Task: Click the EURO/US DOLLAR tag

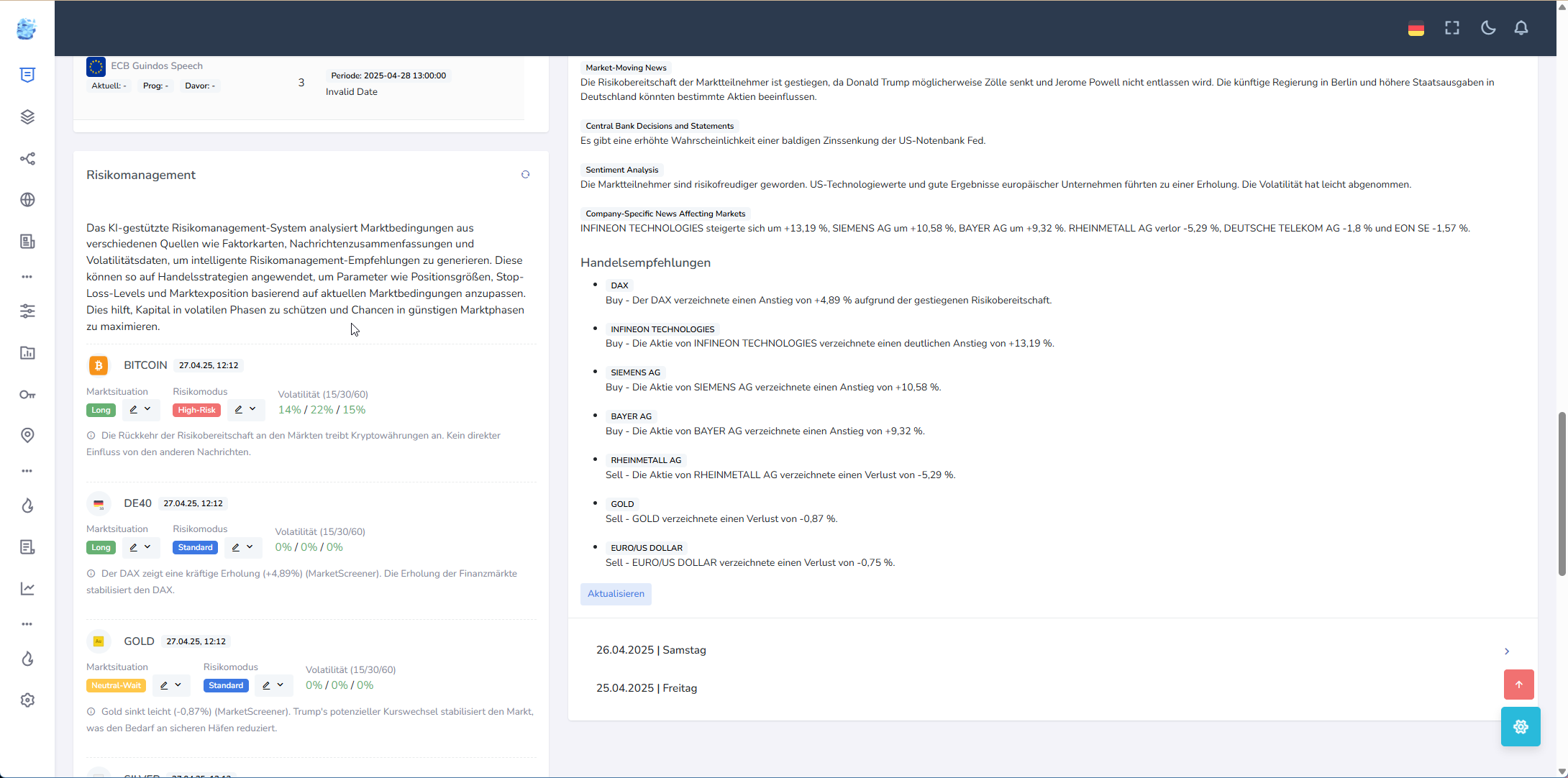Action: coord(647,548)
